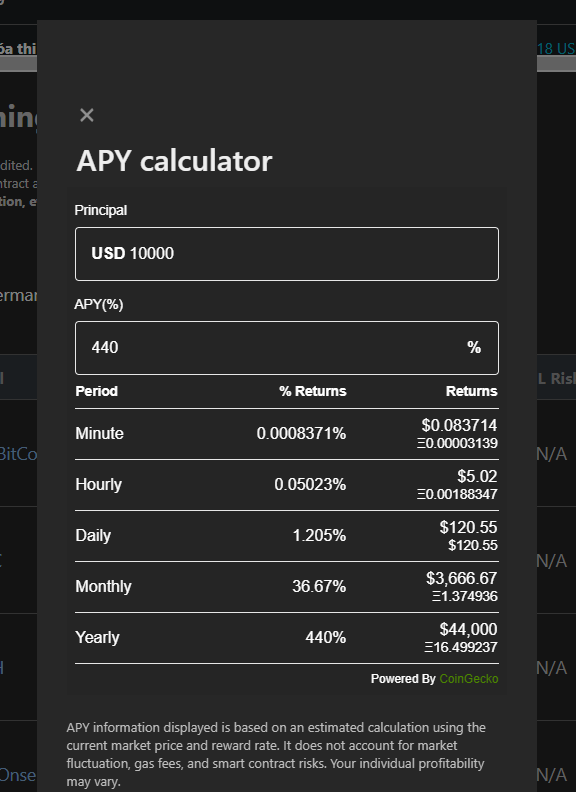Click the Monthly period row label
Viewport: 576px width, 792px height.
tap(104, 586)
